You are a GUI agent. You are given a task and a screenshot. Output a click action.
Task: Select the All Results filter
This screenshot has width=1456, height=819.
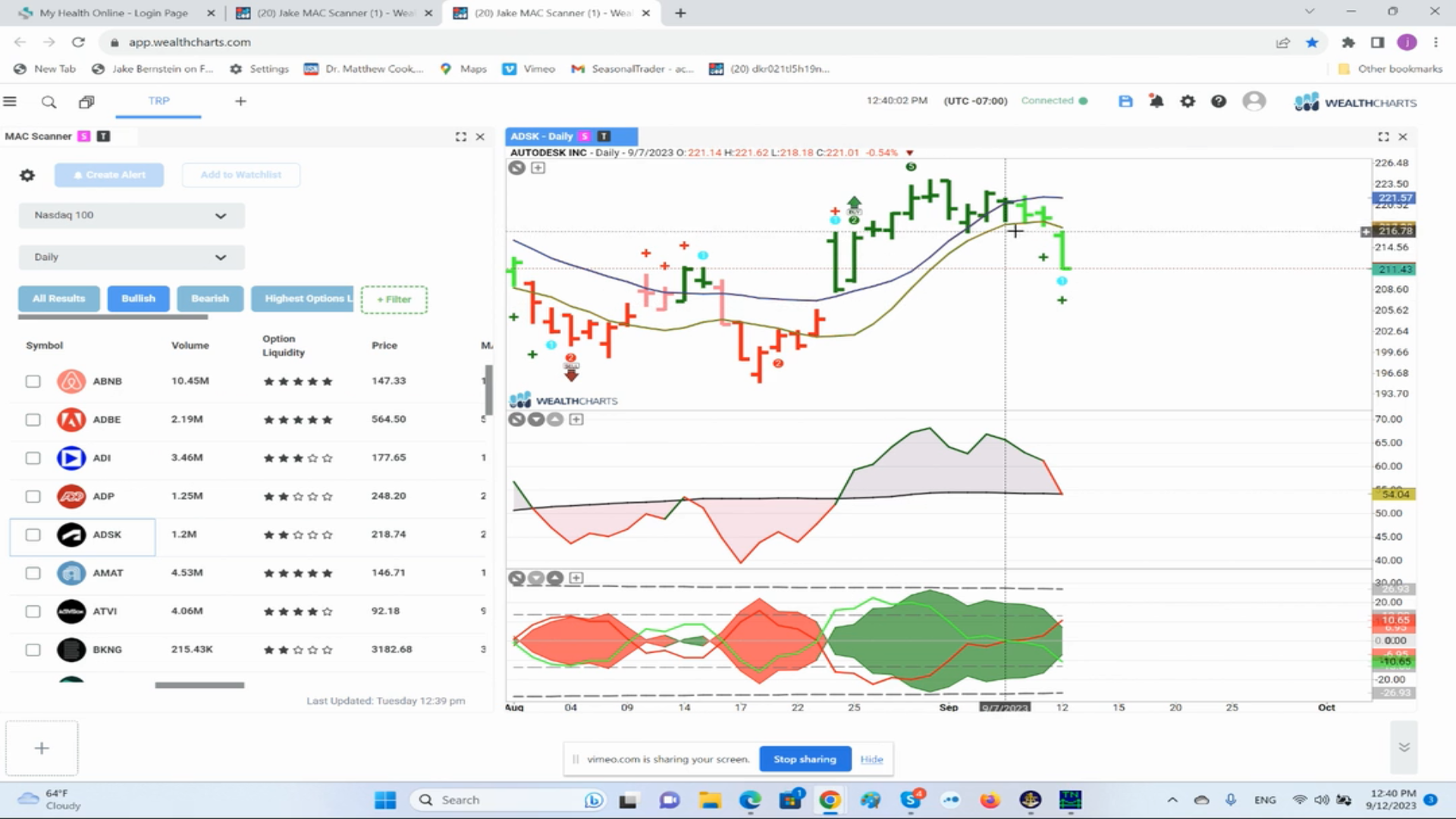(58, 299)
